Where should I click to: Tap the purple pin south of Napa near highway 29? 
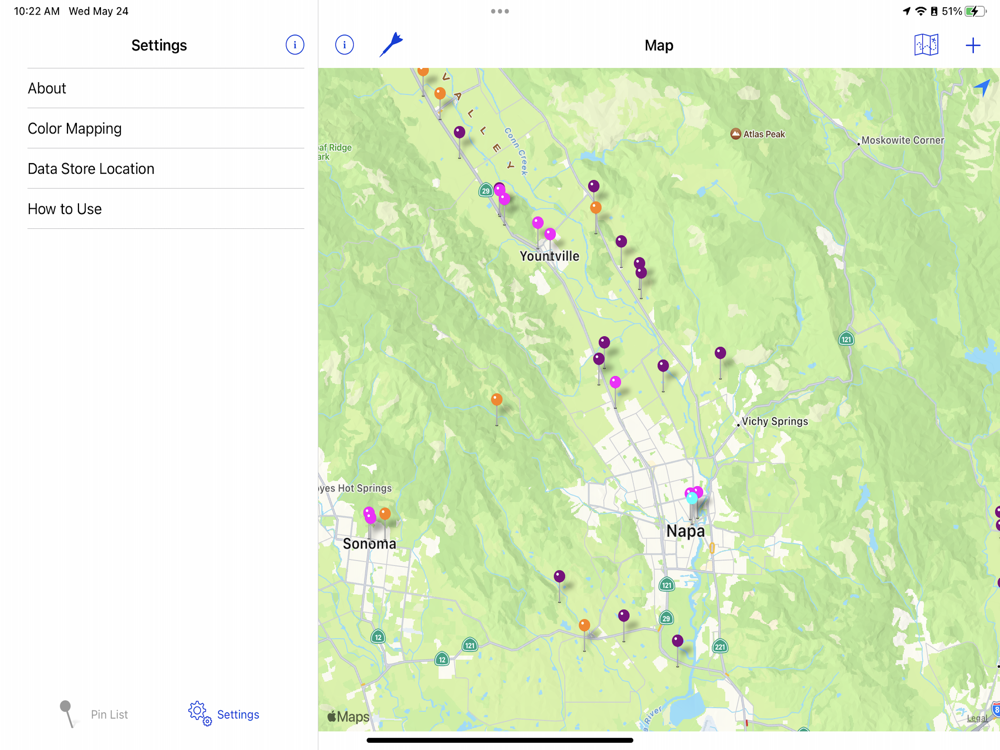click(677, 640)
